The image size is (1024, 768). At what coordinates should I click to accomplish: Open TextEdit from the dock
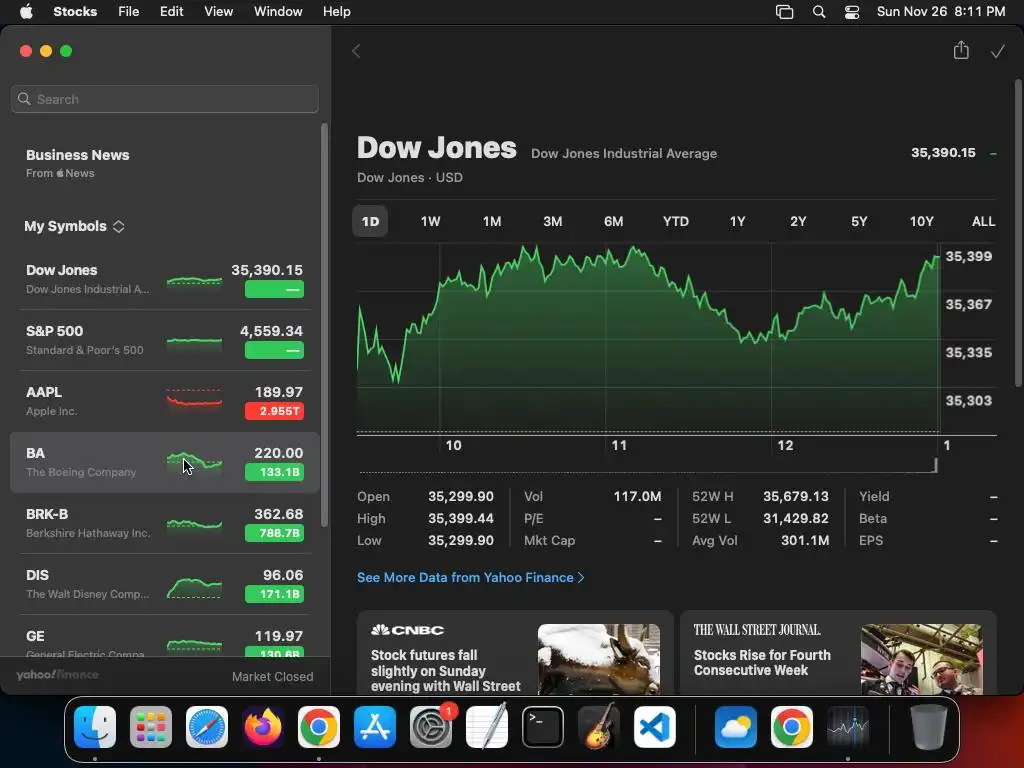487,727
